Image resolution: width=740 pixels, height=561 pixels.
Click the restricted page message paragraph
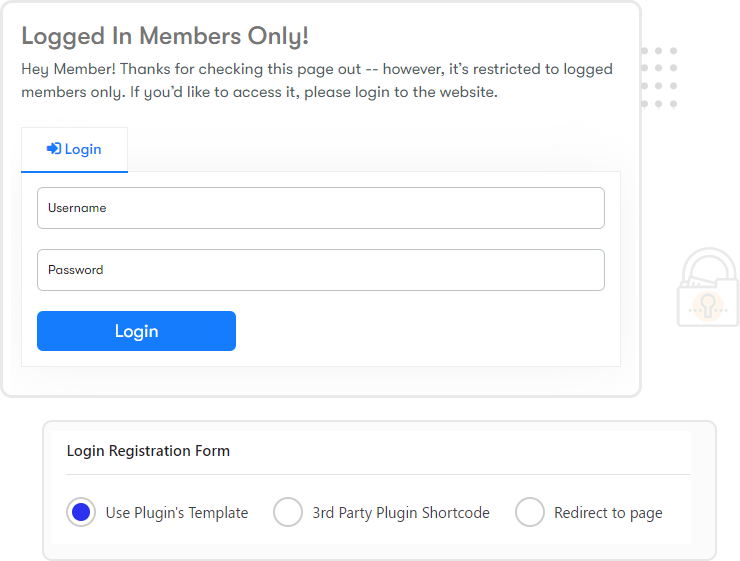point(317,81)
